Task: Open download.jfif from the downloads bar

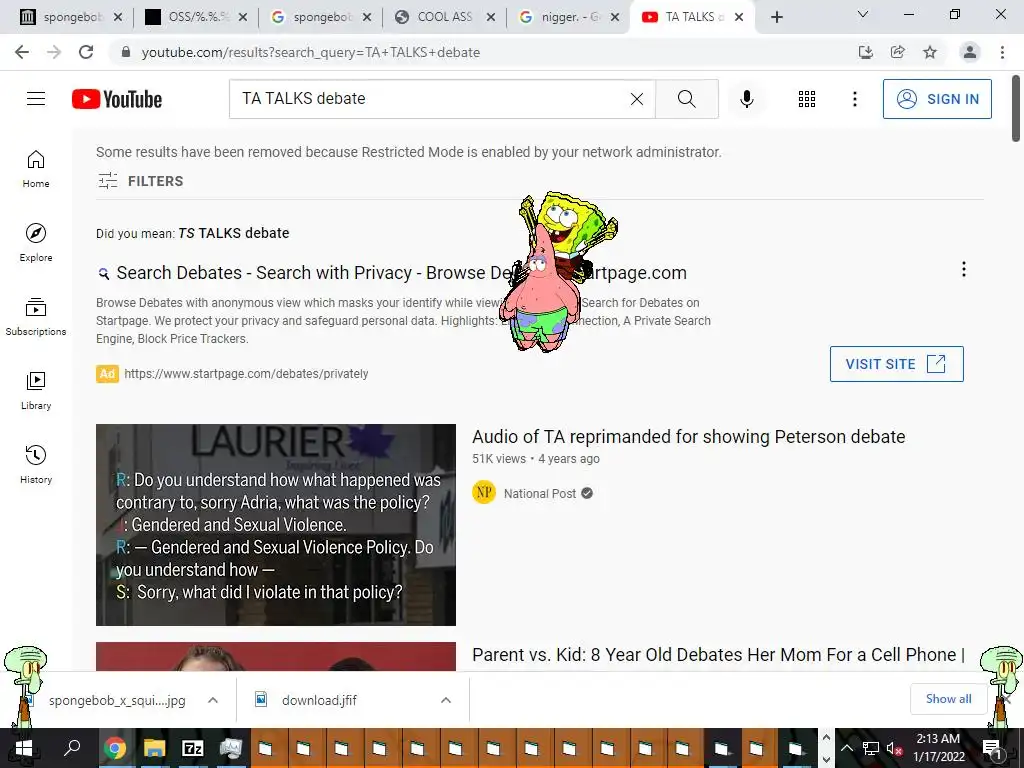Action: point(319,700)
